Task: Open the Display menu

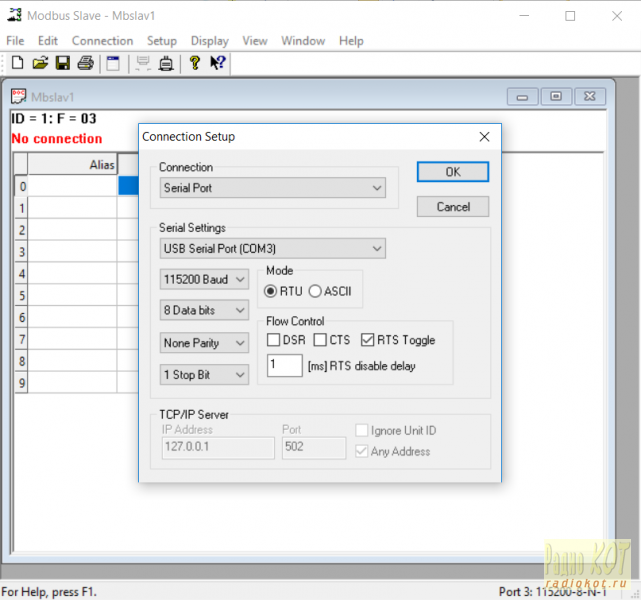Action: [210, 41]
